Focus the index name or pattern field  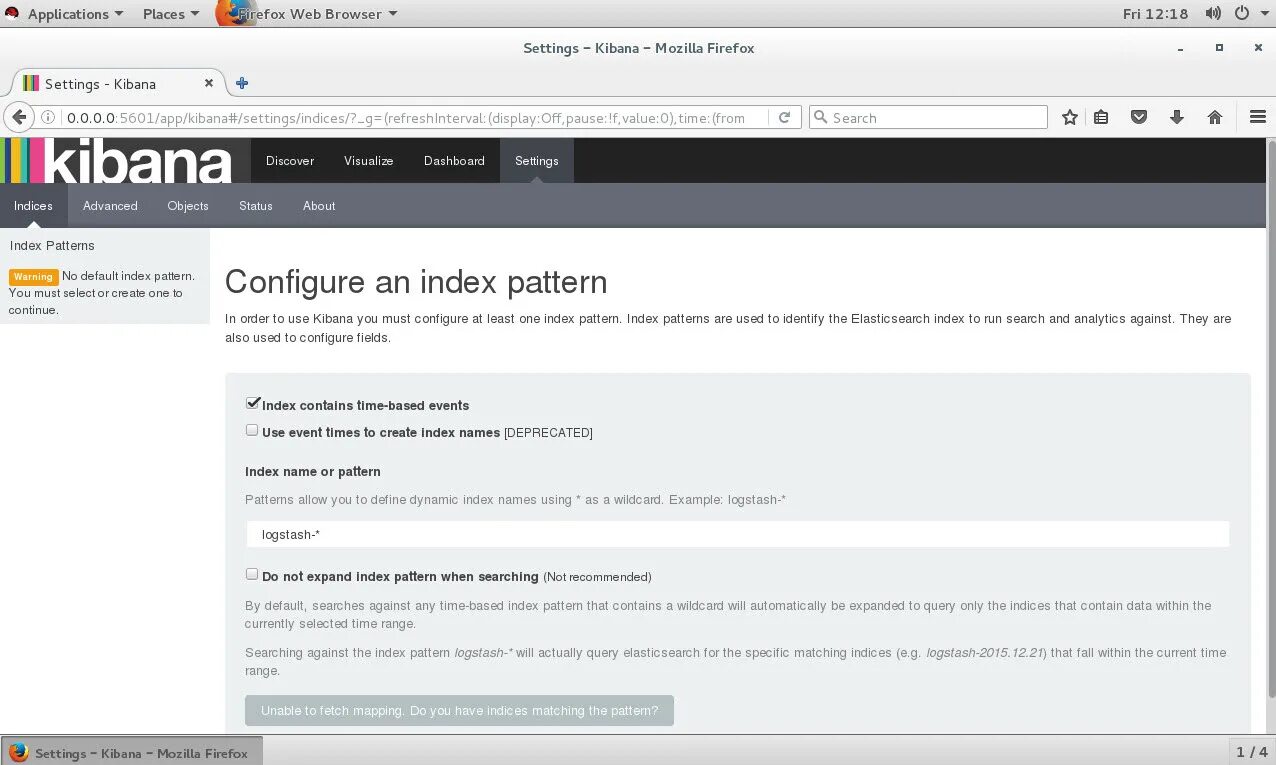coord(737,534)
